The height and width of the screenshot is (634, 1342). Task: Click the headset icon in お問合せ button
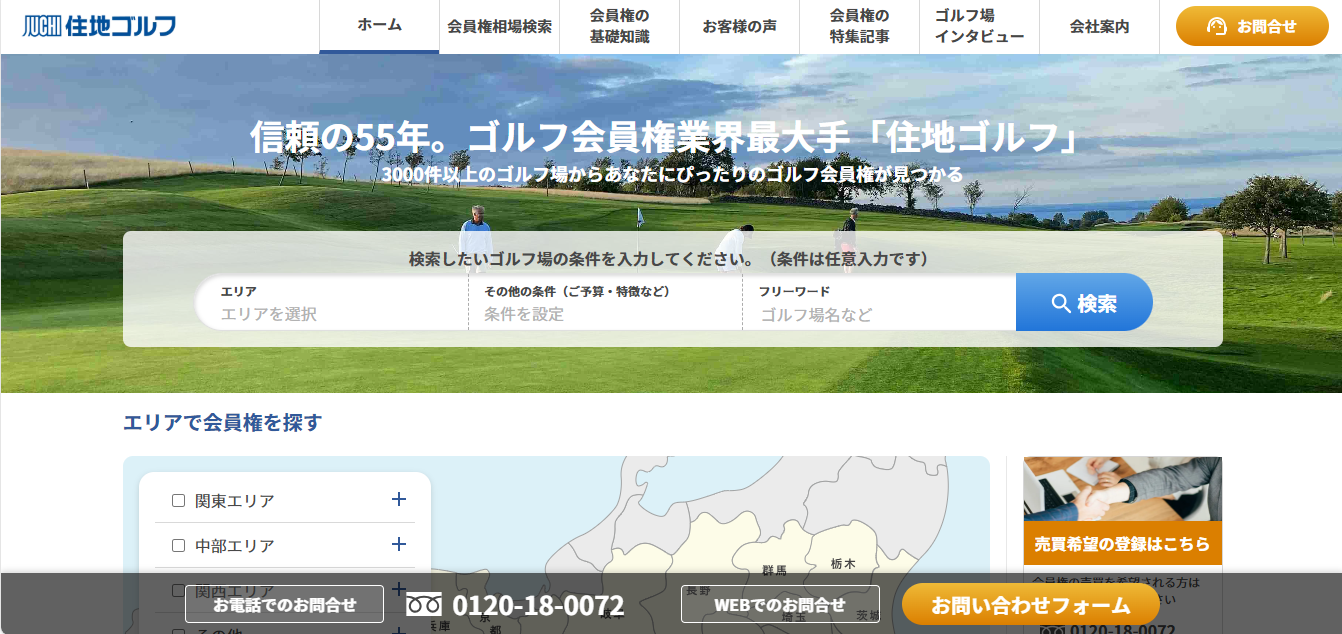1216,27
